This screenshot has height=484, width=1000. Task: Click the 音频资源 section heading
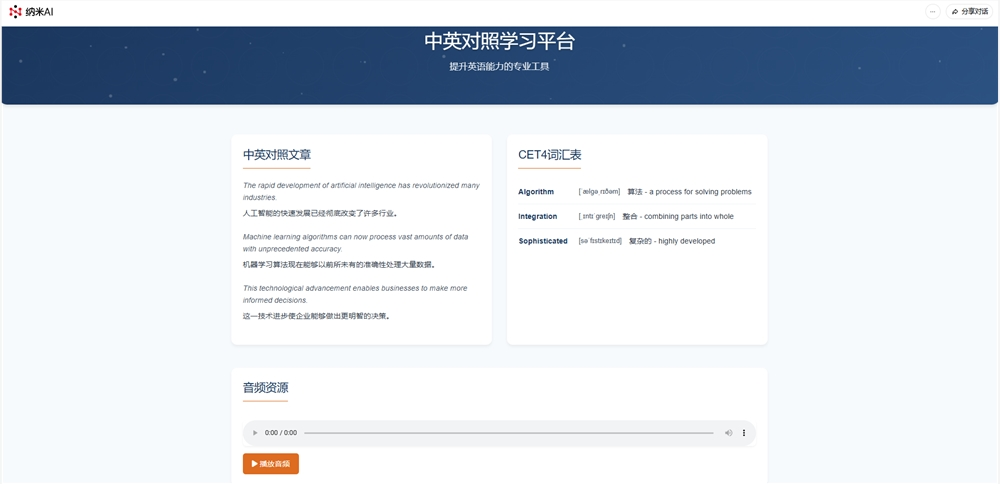265,388
